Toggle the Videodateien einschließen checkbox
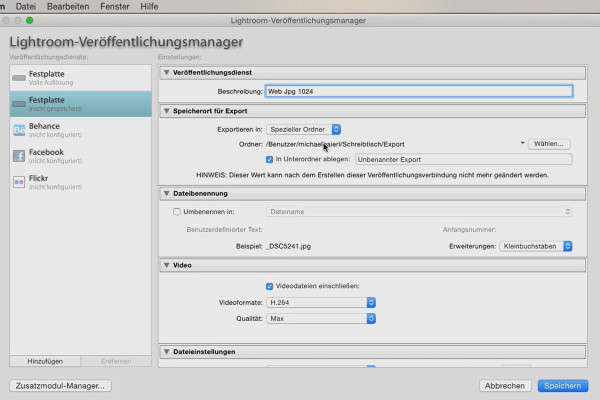The image size is (600, 400). pos(269,286)
